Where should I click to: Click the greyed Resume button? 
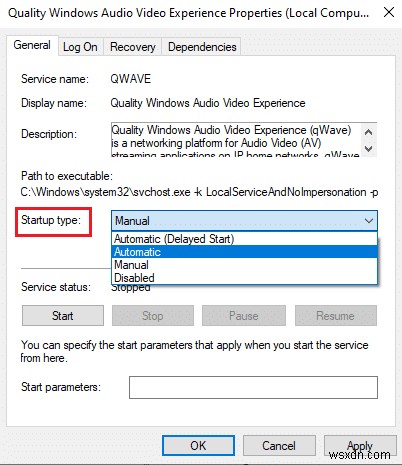pyautogui.click(x=336, y=315)
